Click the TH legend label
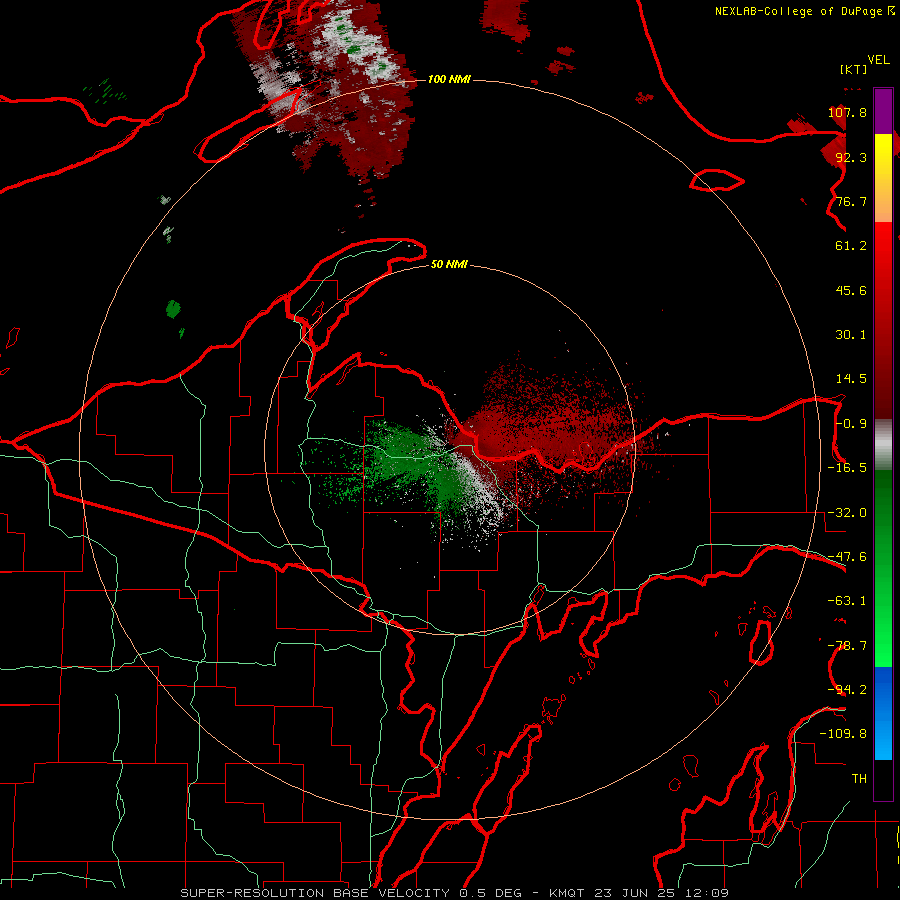The width and height of the screenshot is (900, 900). (859, 779)
